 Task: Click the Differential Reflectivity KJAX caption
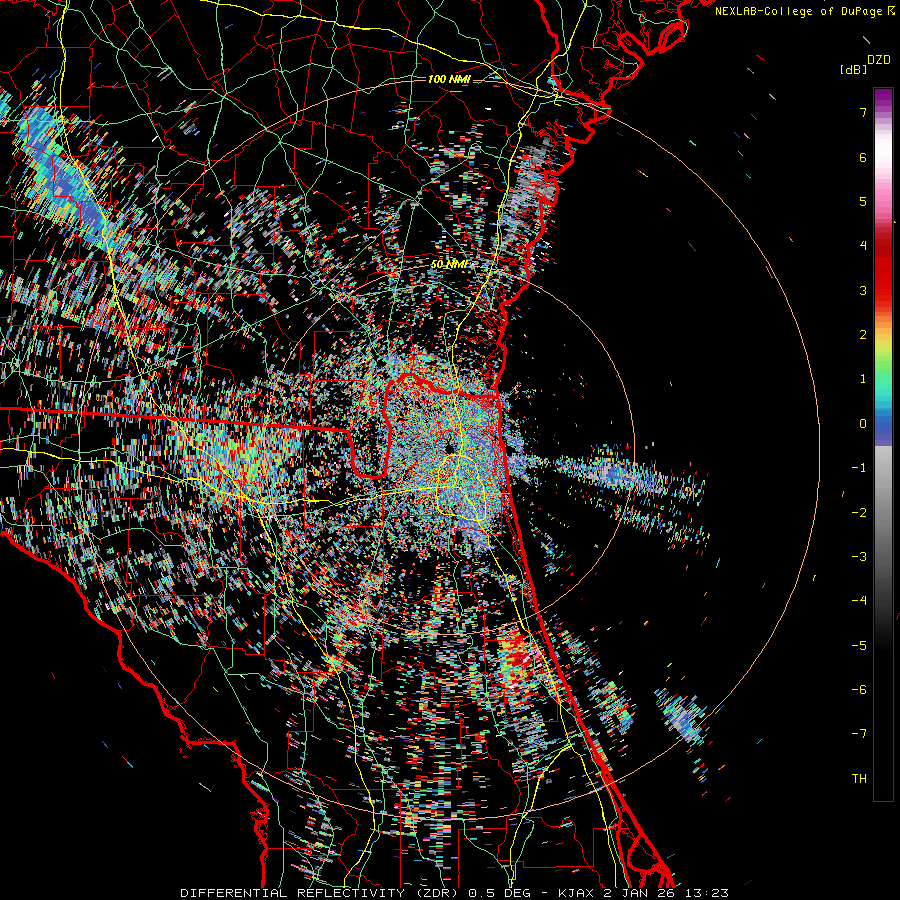coord(454,893)
